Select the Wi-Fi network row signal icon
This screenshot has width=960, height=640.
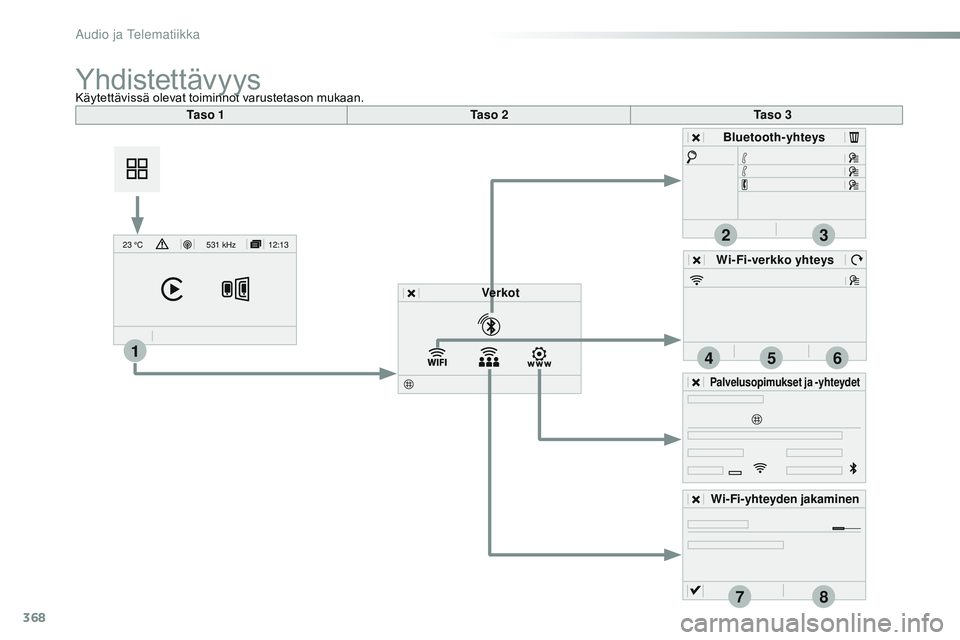click(697, 280)
